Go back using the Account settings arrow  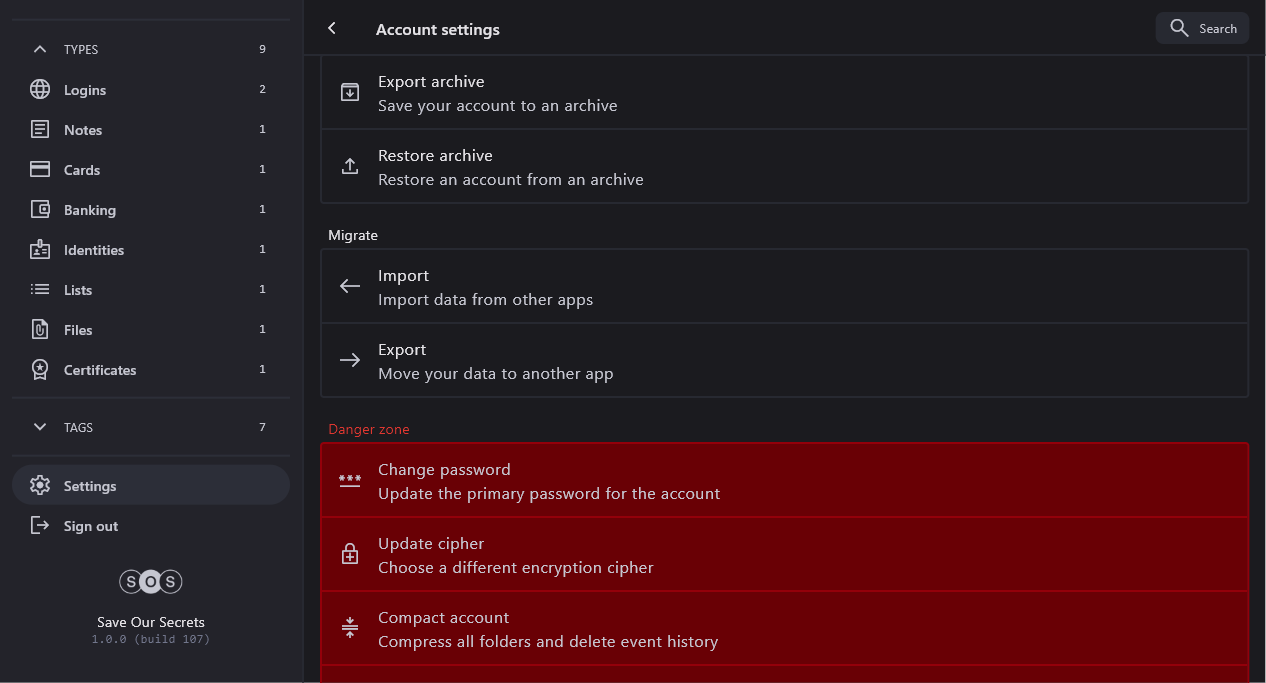pos(332,29)
